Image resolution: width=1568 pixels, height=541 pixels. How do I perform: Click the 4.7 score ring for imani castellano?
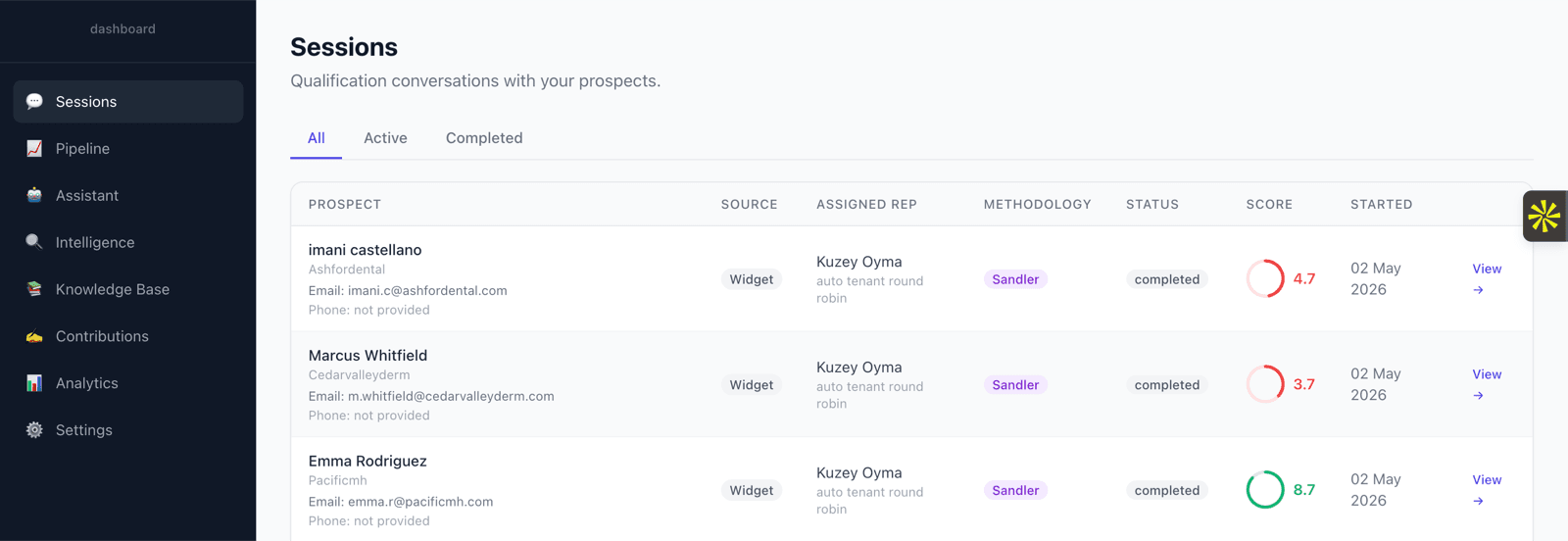[x=1265, y=278]
